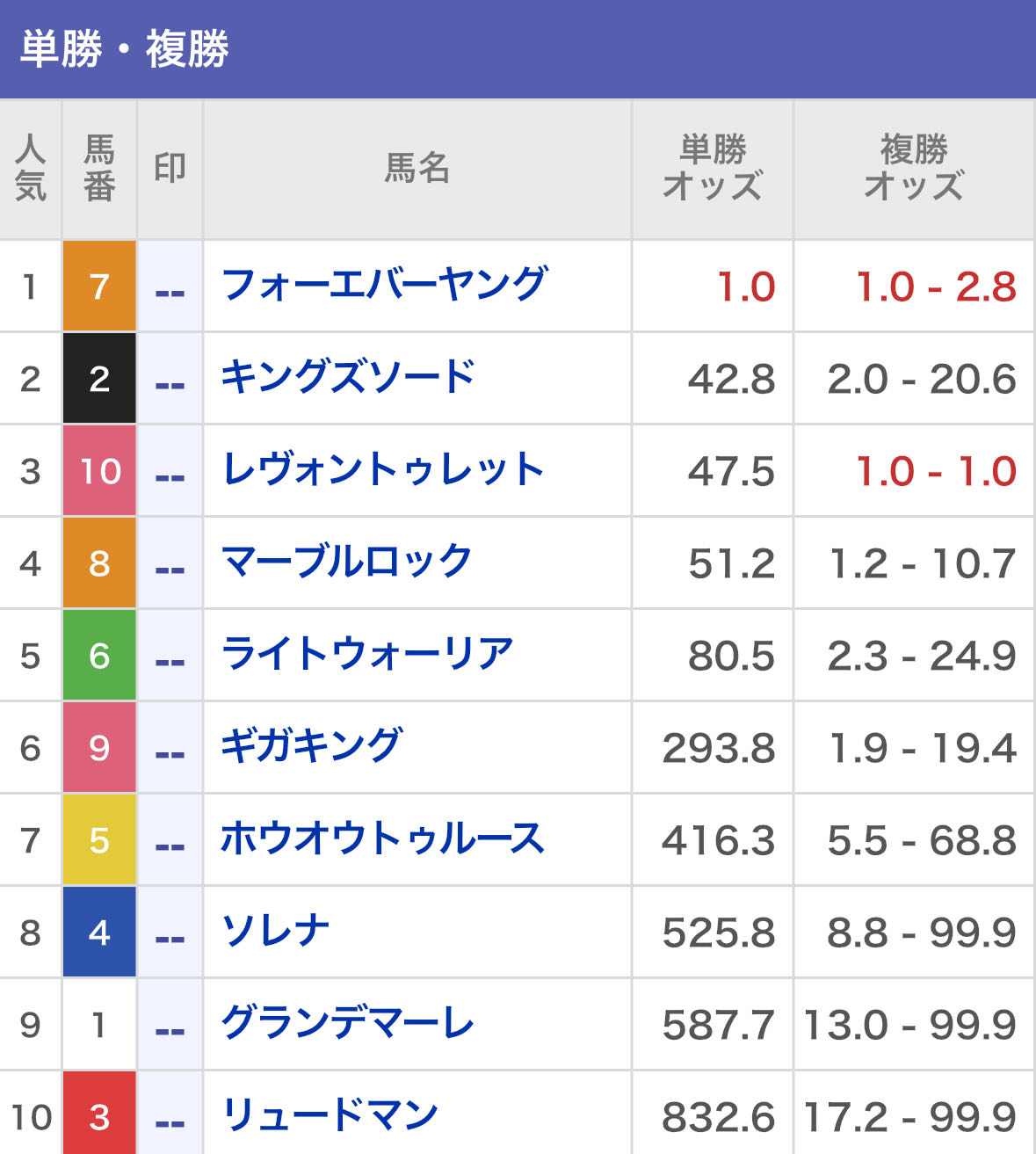
Task: Click black number 2 horse badge
Action: pos(99,378)
